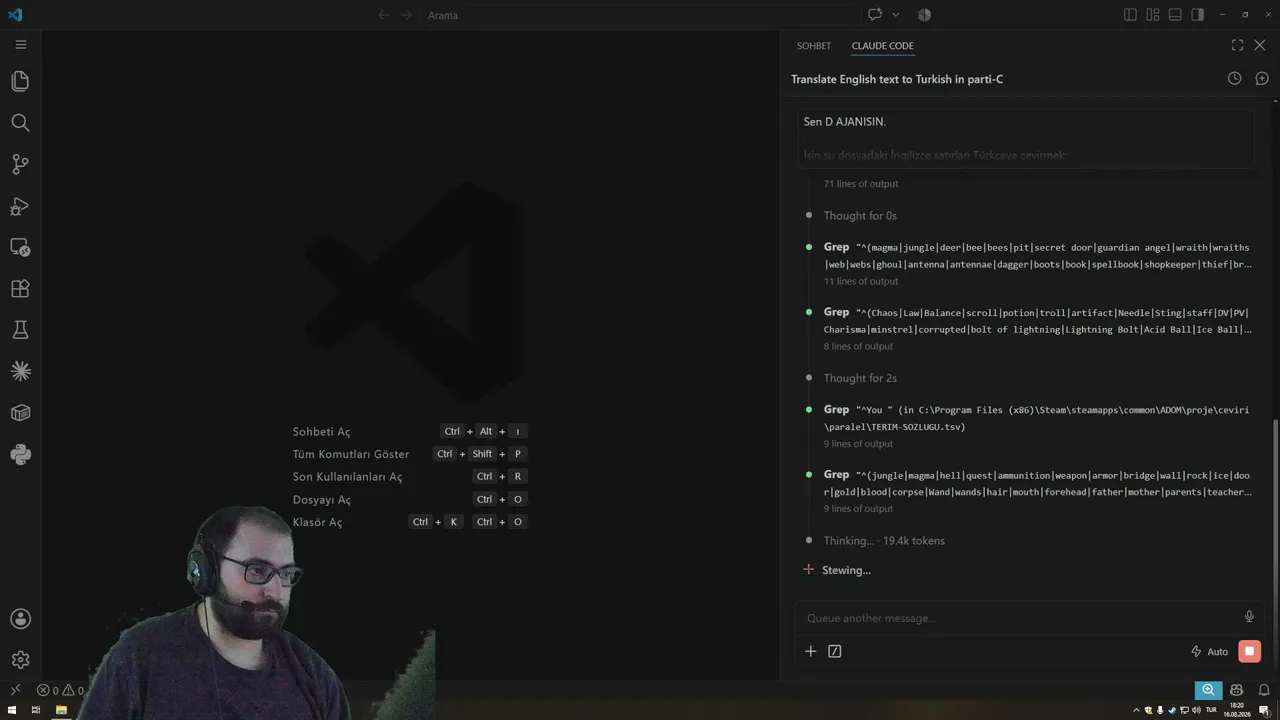Expand the chat dropdown arrow in title bar
Screen dimensions: 1280x720
click(895, 15)
